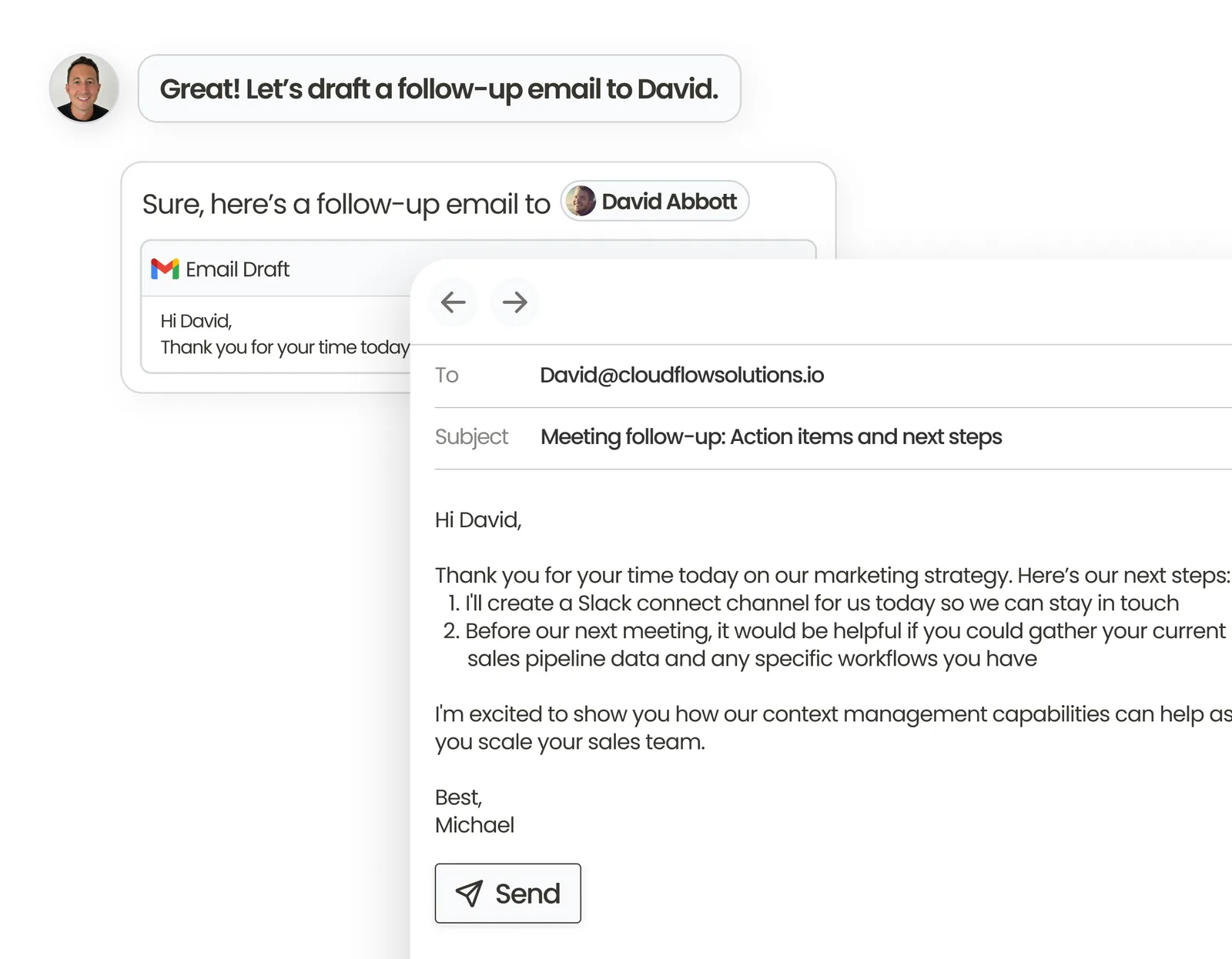Click the 'Hi David,' greeting in email body
Viewport: 1232px width, 959px height.
[478, 520]
